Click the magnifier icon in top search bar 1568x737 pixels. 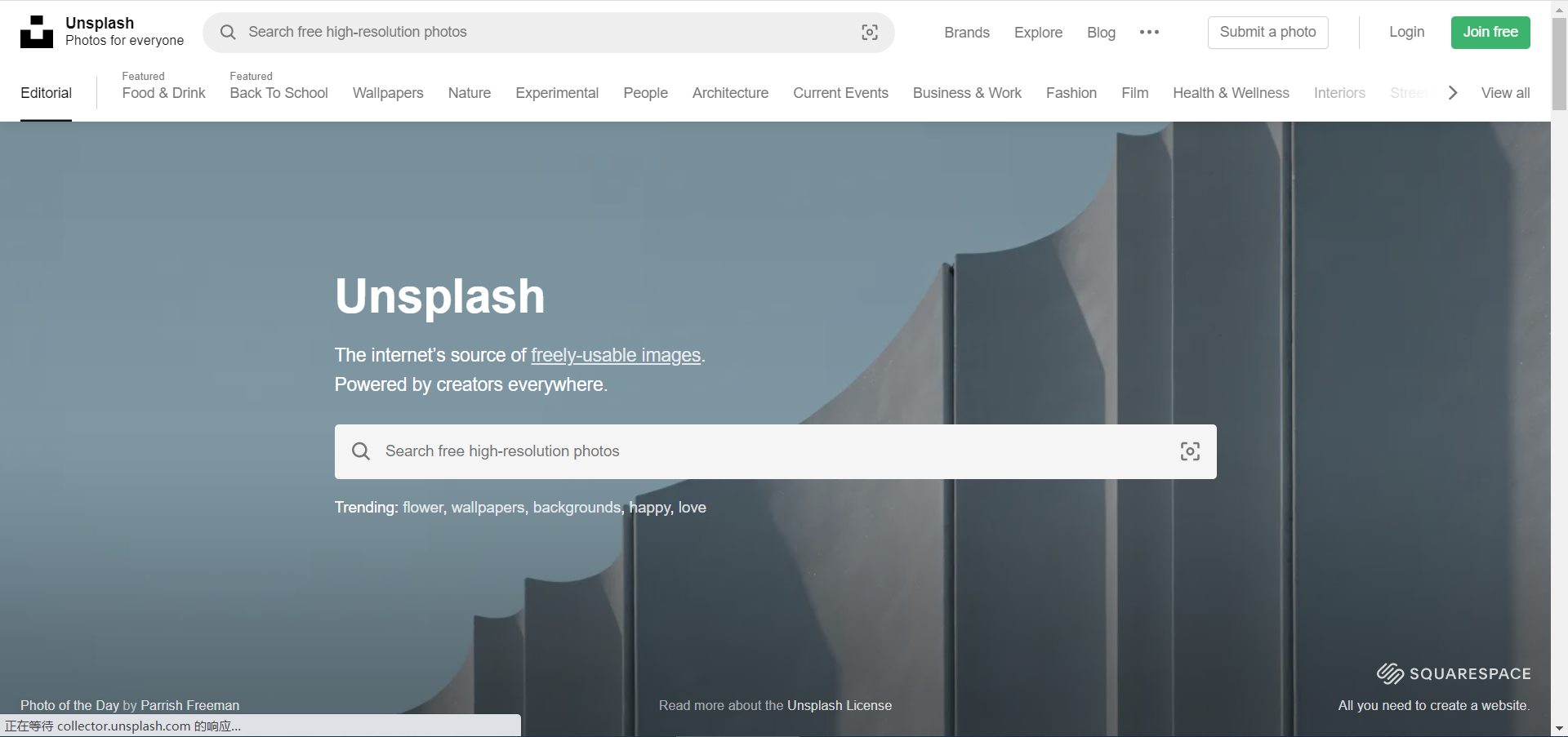[x=228, y=32]
